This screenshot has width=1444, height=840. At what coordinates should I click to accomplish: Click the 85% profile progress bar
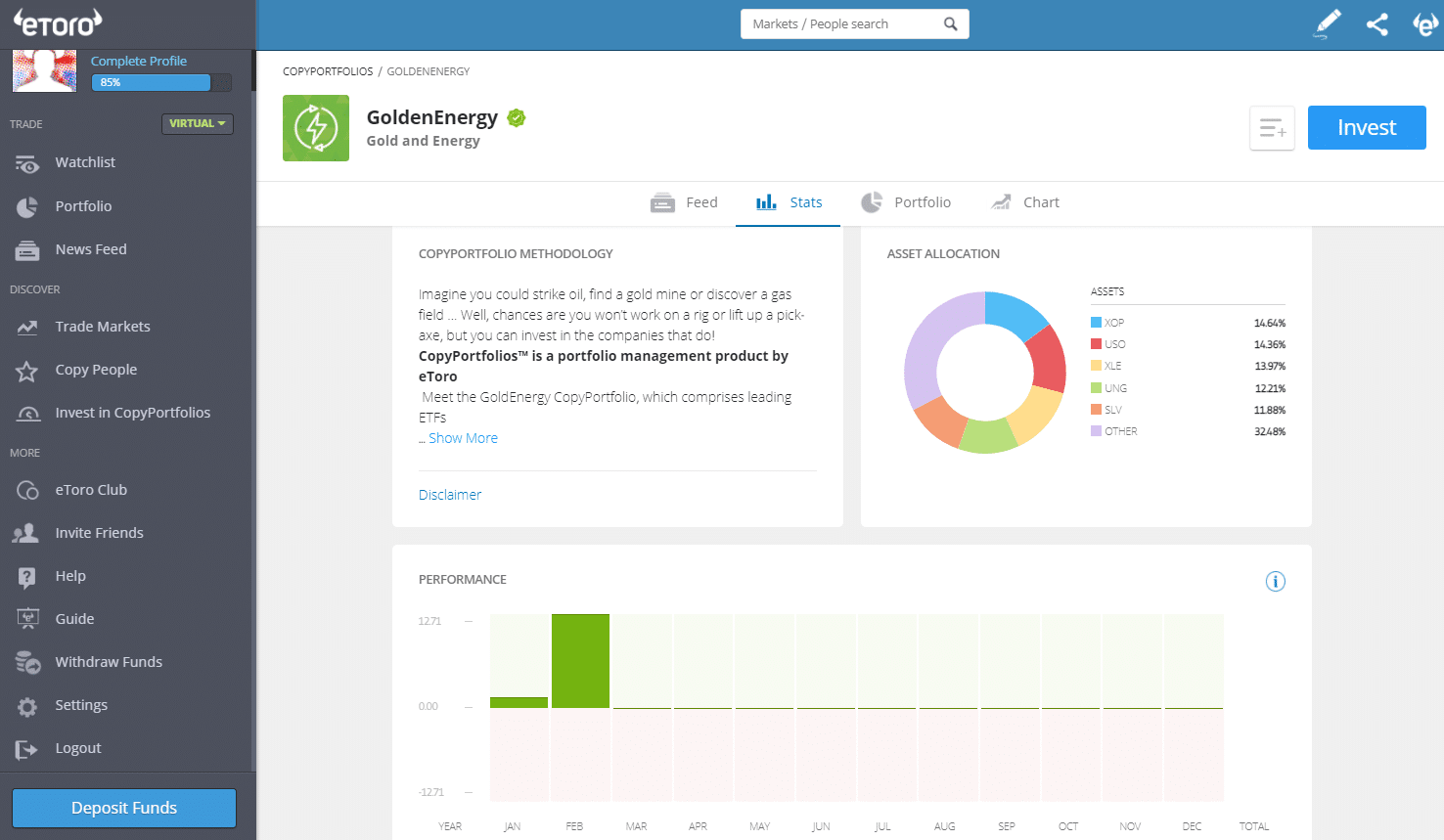click(x=161, y=82)
